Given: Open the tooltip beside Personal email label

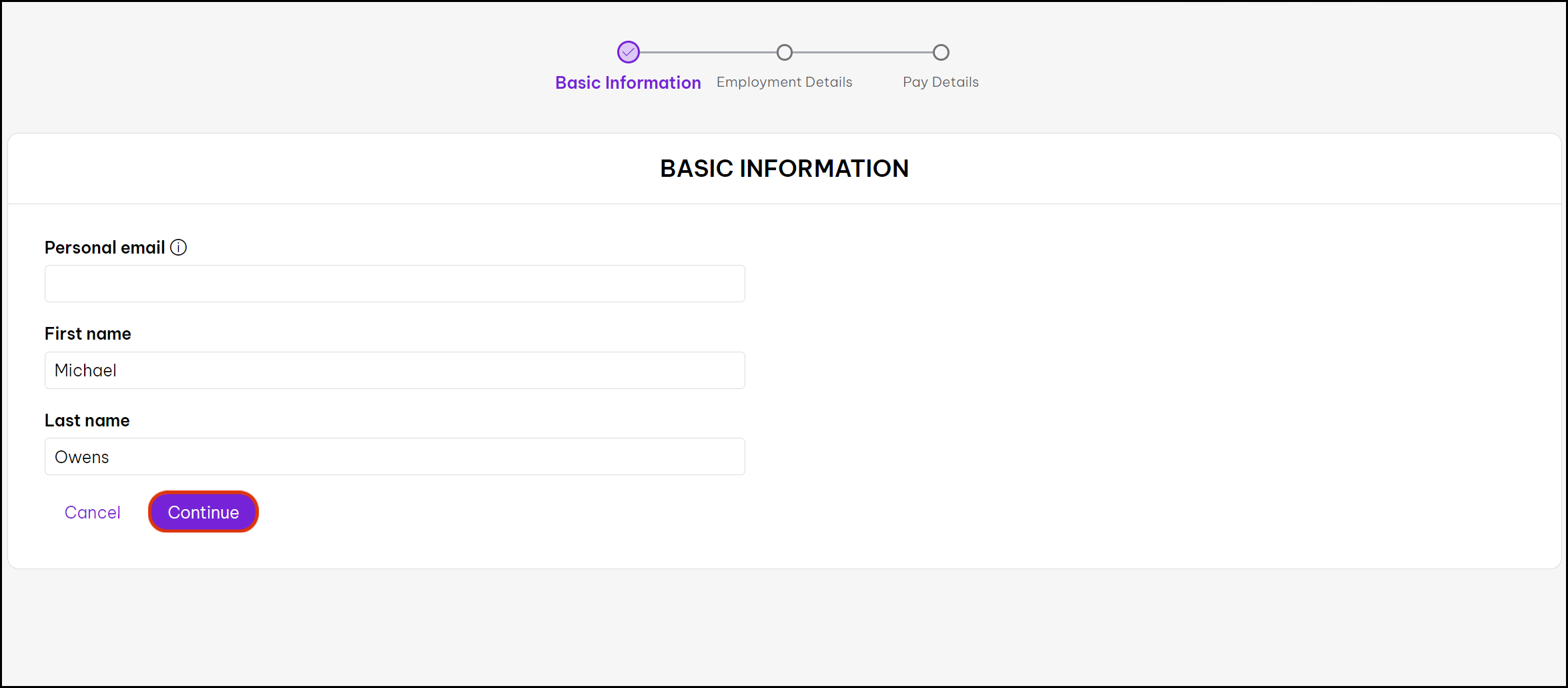Looking at the screenshot, I should point(179,247).
